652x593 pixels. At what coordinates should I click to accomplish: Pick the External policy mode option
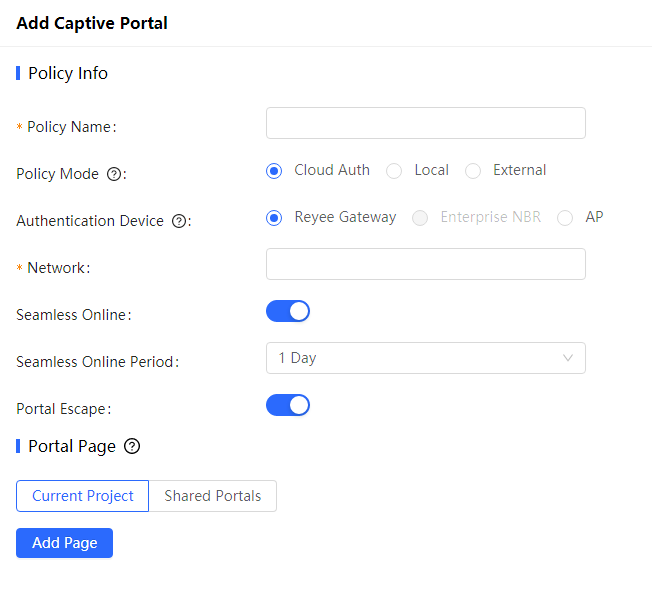[473, 171]
